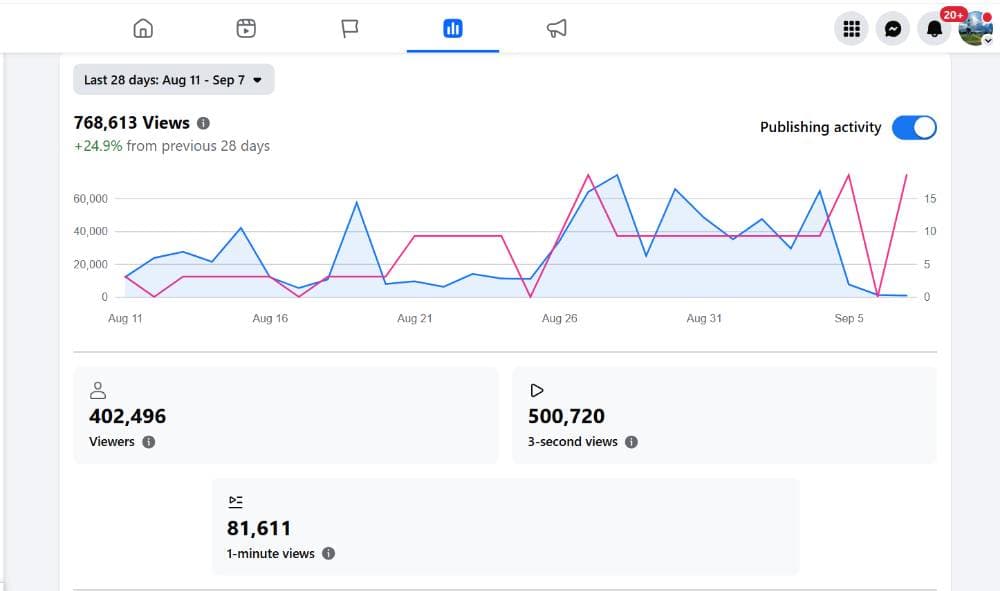Click the Aug 26 axis label

pos(559,318)
